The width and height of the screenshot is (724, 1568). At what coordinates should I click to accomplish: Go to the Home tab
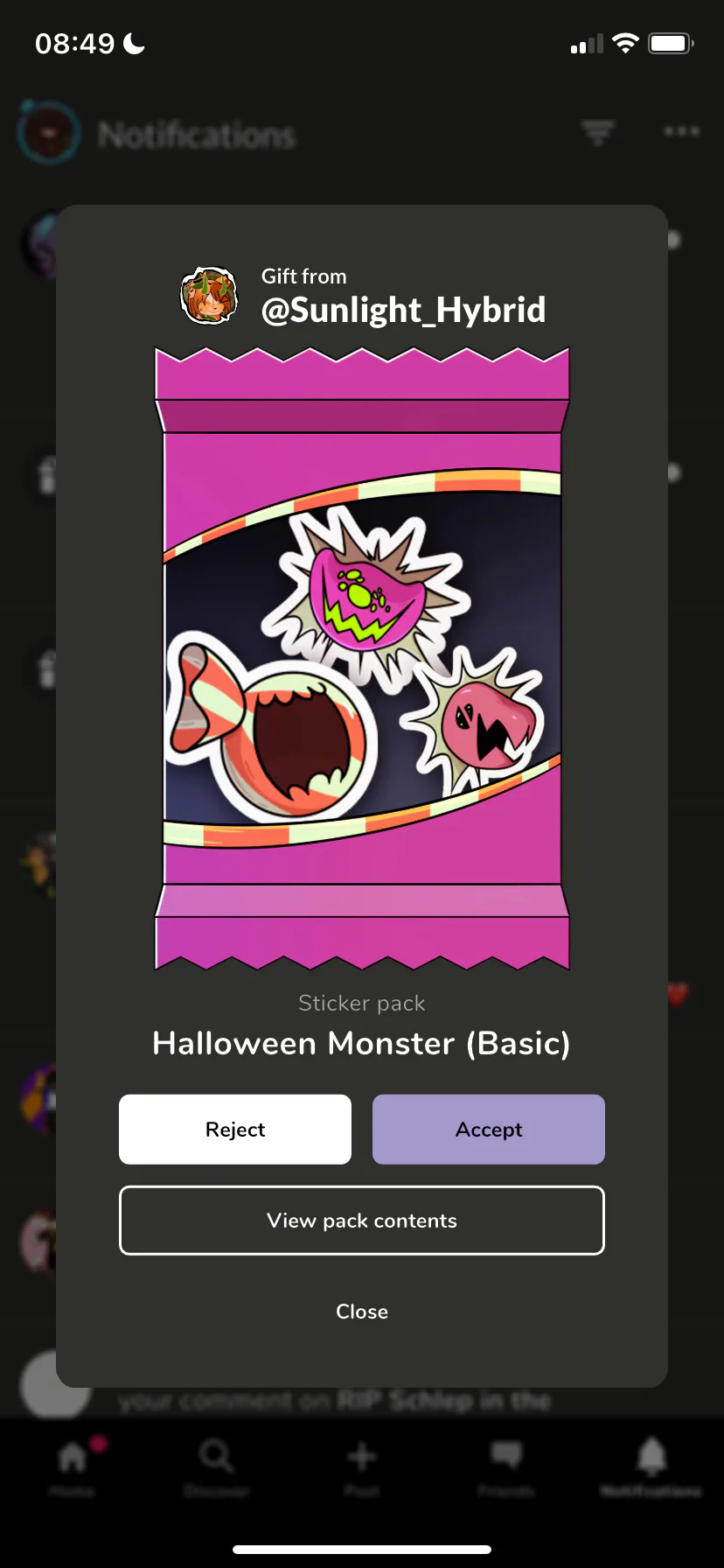pyautogui.click(x=73, y=1466)
